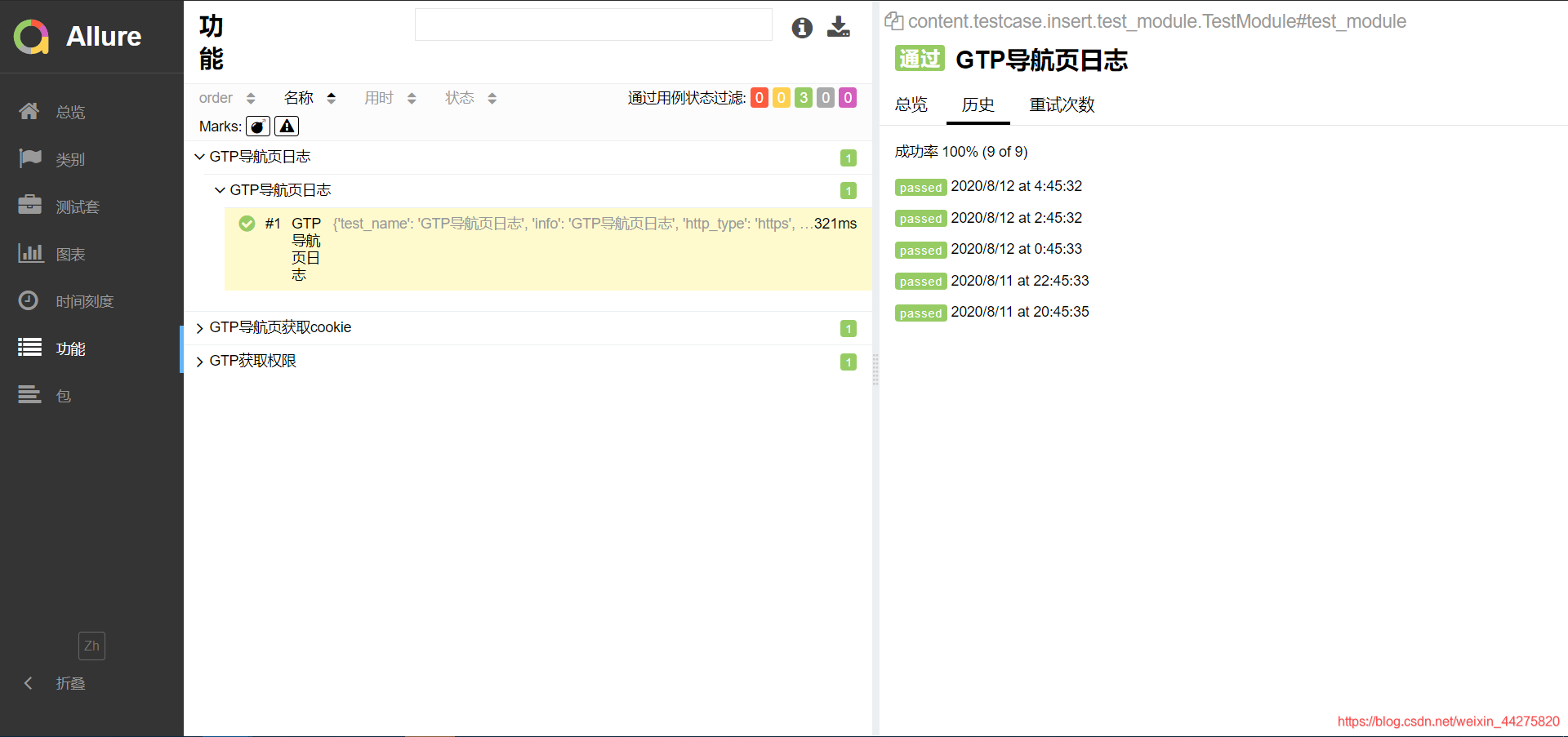This screenshot has width=1568, height=737.
Task: Expand the GTP导航页获取cookie group
Action: pos(528,327)
